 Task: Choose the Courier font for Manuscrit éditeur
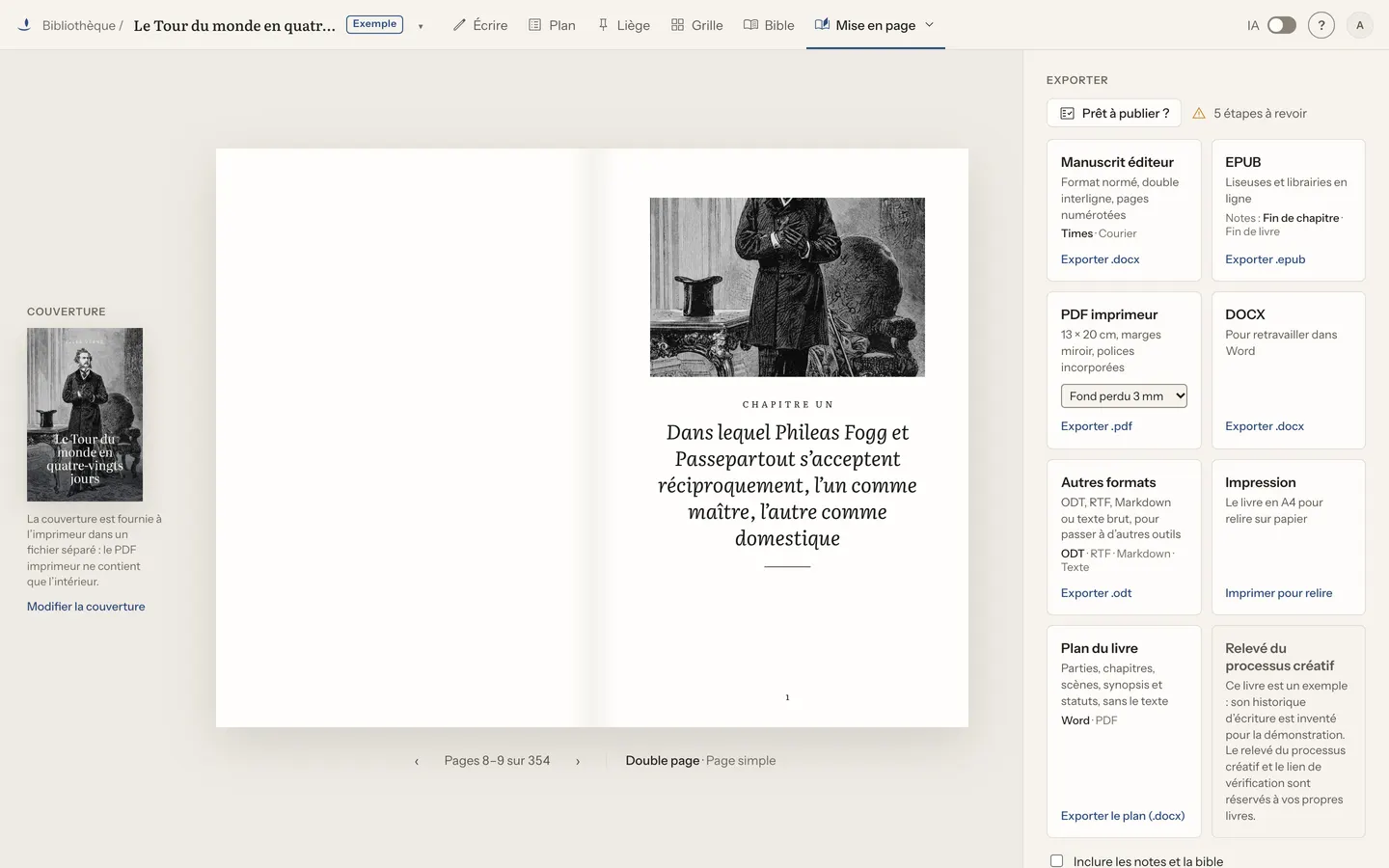tap(1117, 233)
